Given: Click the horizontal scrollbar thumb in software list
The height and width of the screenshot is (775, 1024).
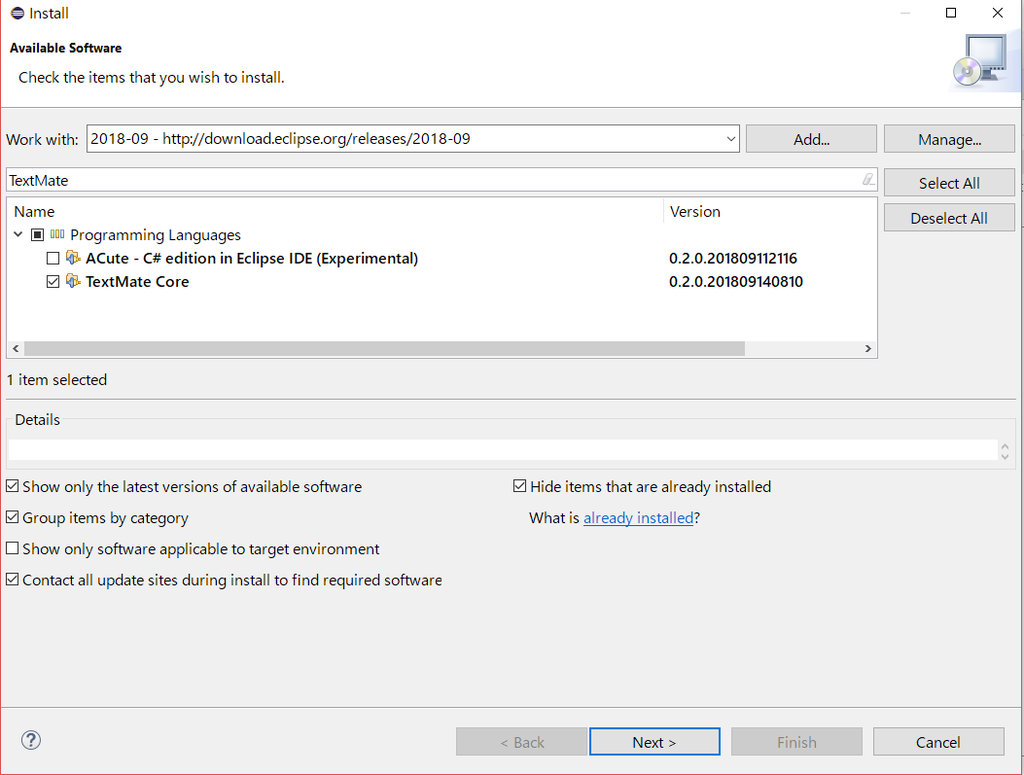Looking at the screenshot, I should click(x=384, y=349).
